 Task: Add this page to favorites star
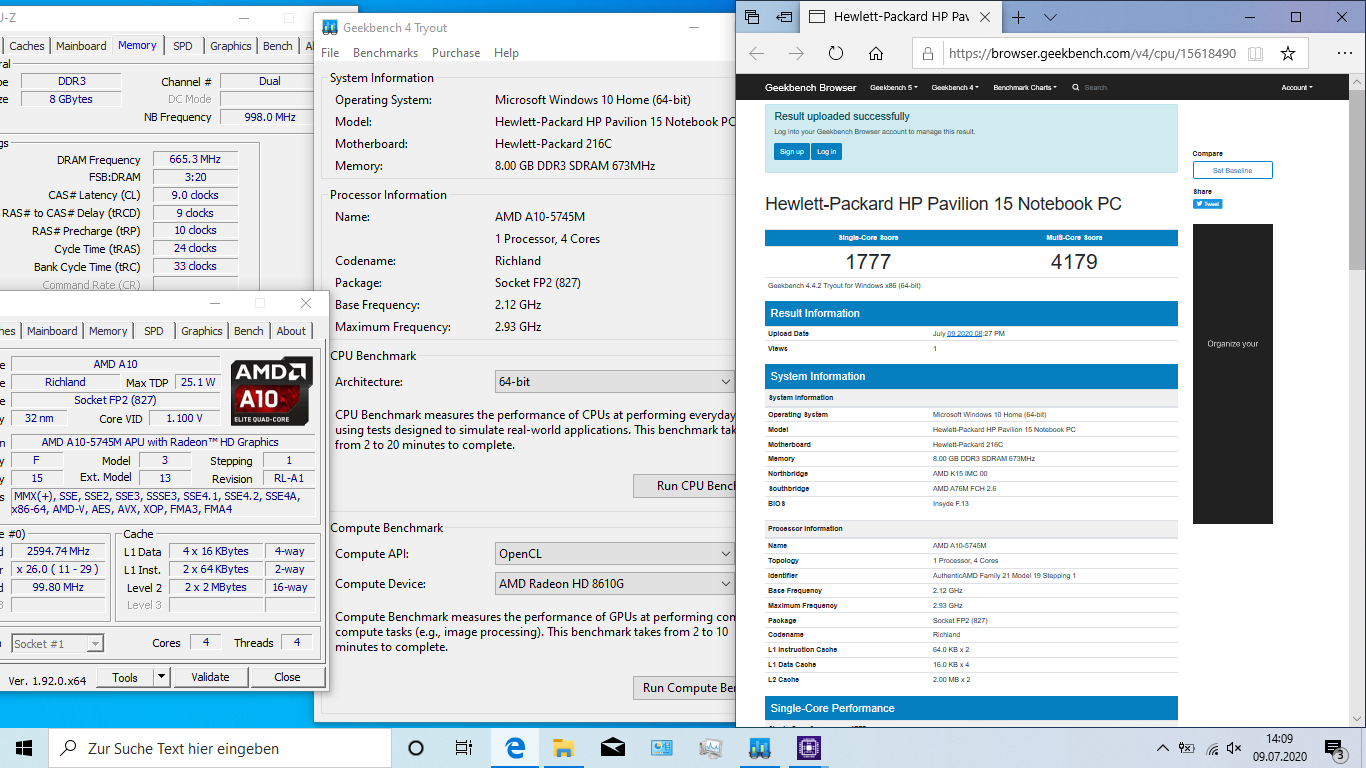1288,54
